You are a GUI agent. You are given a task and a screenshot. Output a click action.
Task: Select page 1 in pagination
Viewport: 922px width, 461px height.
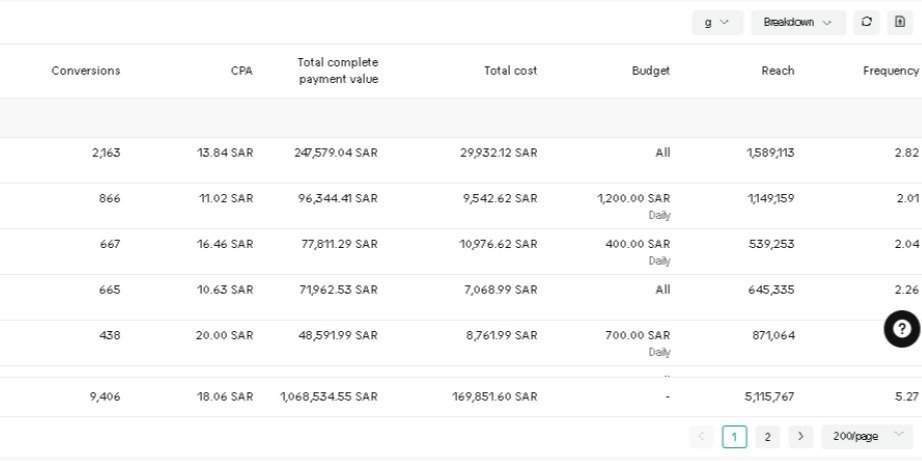tap(734, 436)
